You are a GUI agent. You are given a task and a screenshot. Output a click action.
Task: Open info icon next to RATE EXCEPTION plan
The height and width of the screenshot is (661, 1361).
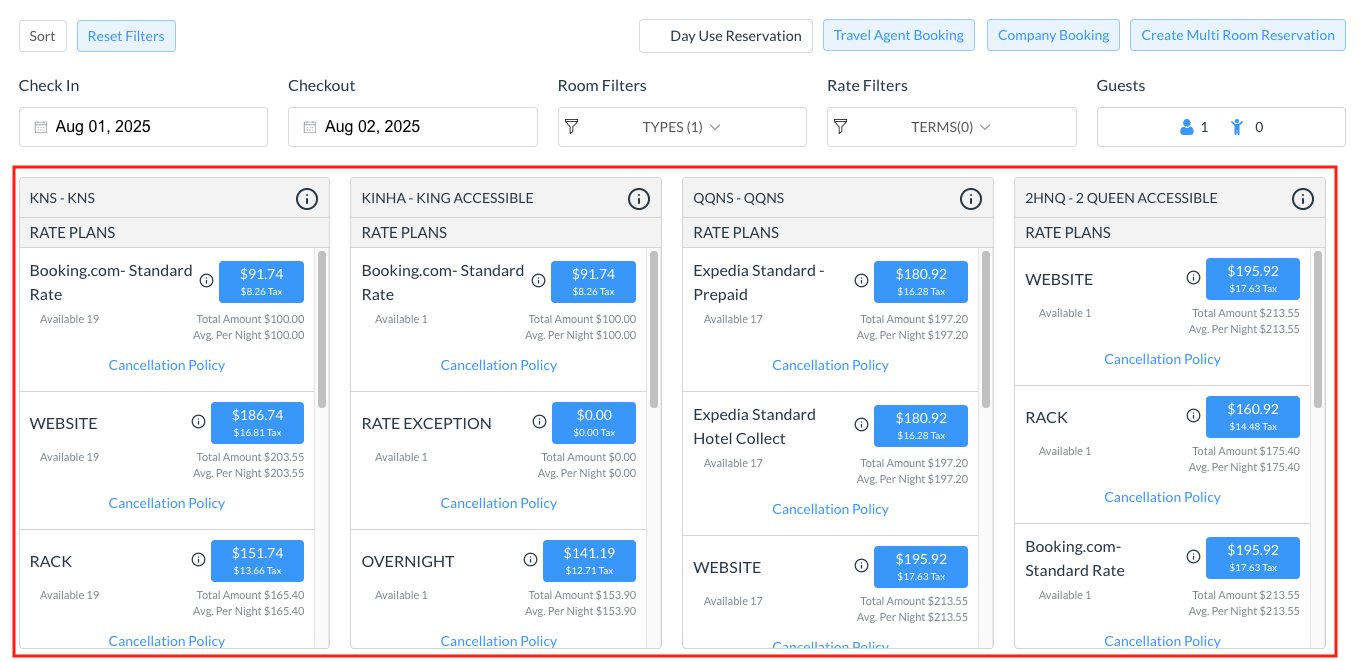pyautogui.click(x=540, y=422)
